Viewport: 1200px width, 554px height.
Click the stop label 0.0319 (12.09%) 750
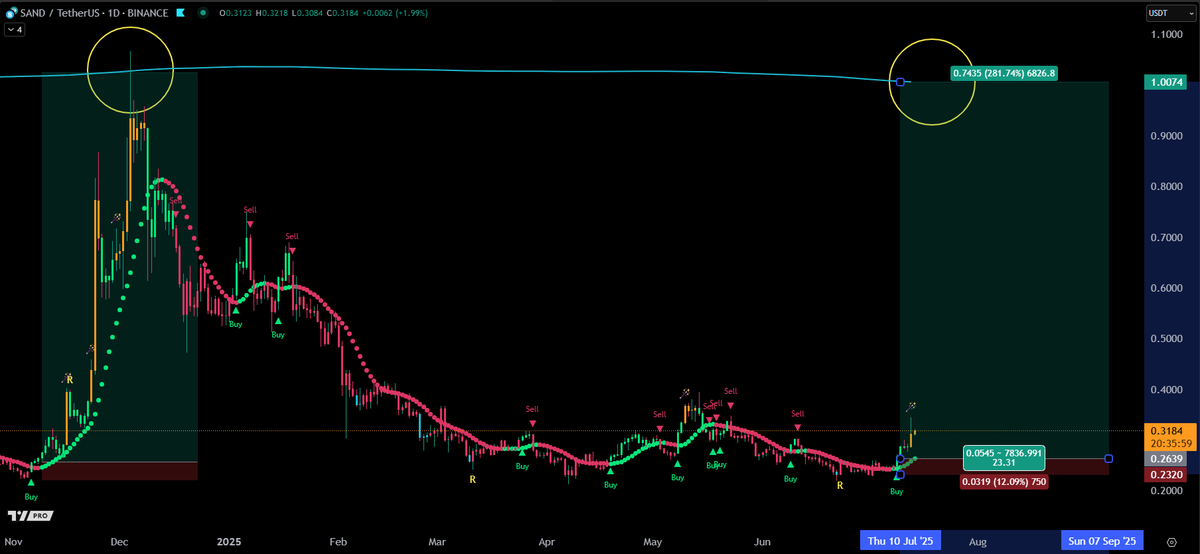(x=1003, y=482)
